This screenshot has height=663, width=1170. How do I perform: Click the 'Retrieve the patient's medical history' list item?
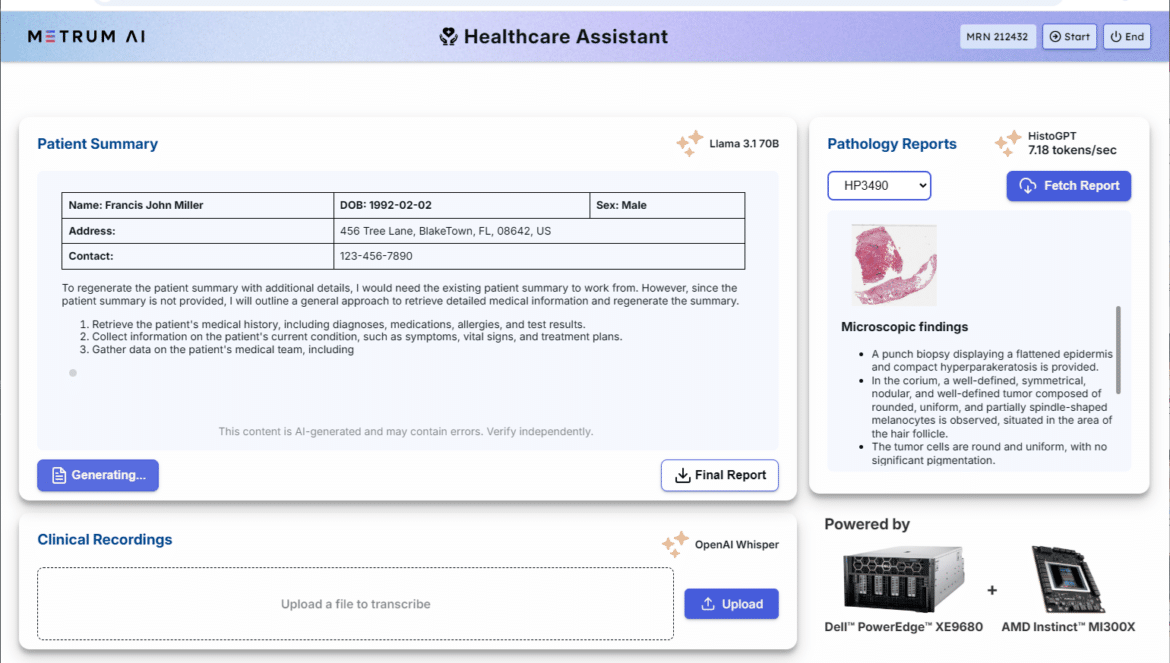tap(339, 324)
